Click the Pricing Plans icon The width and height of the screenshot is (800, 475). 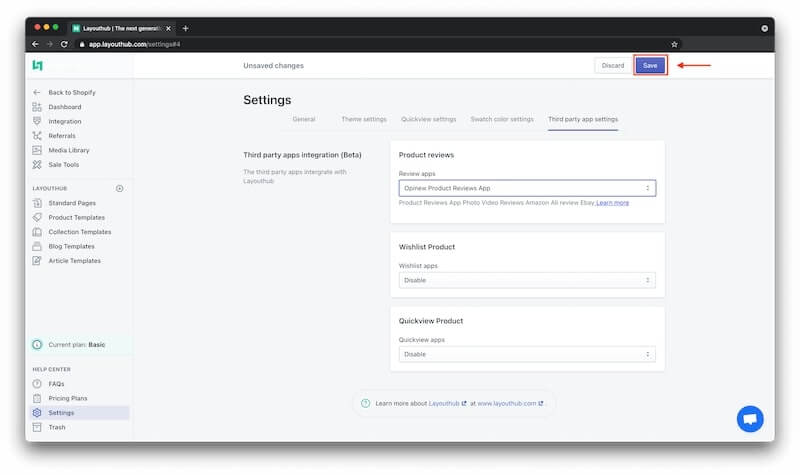(x=37, y=398)
